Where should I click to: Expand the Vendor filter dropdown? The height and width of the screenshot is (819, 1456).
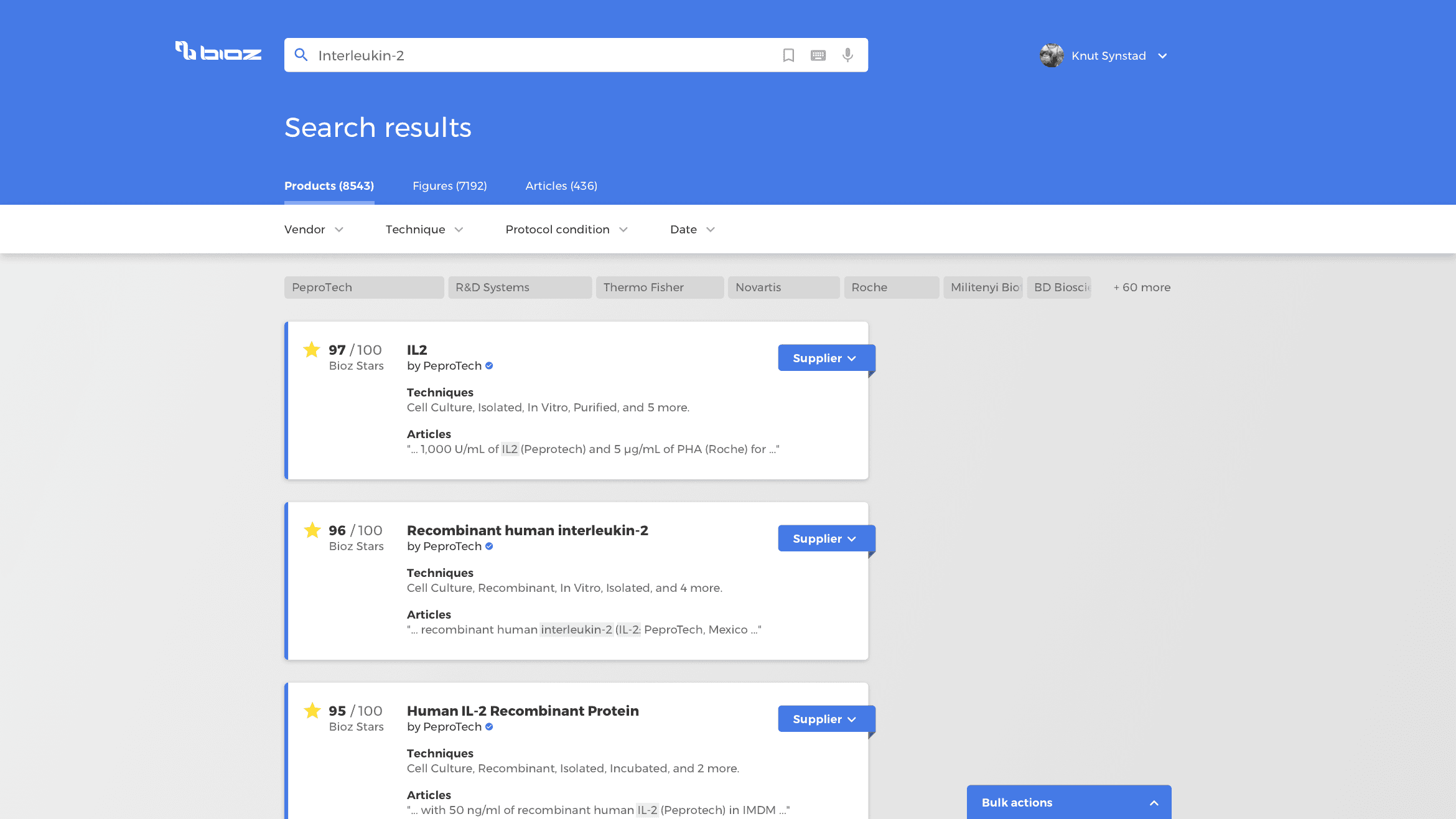click(x=314, y=230)
